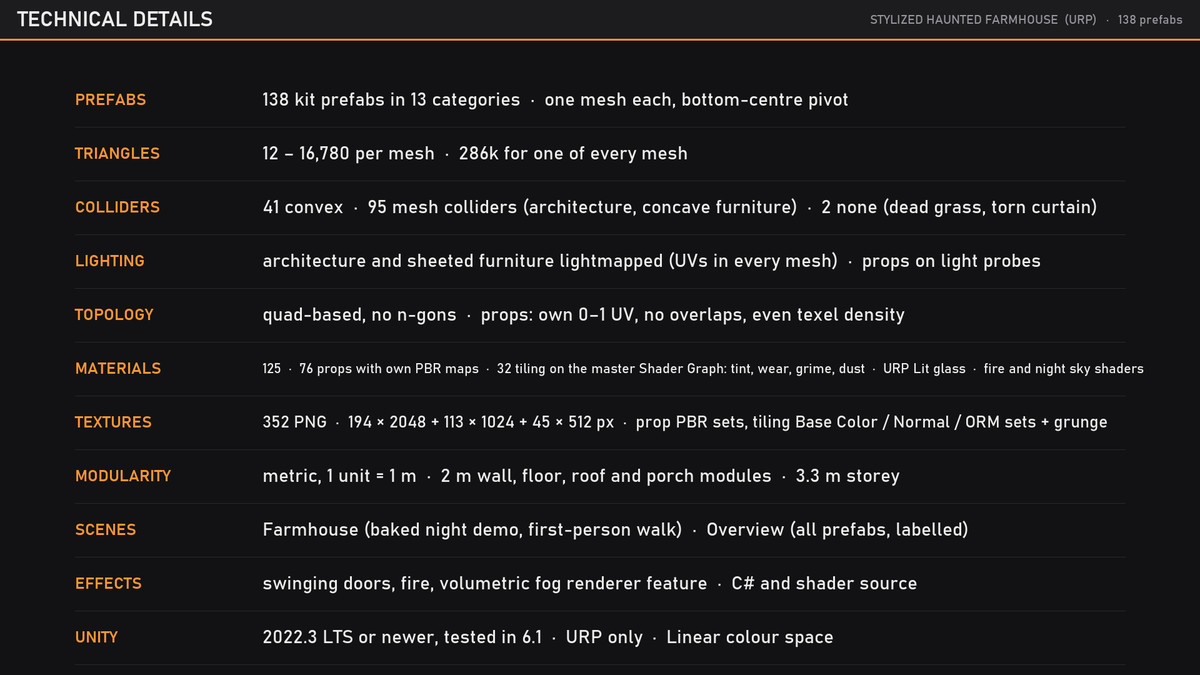Click the TRIANGLES row label
The image size is (1200, 675).
tap(117, 153)
